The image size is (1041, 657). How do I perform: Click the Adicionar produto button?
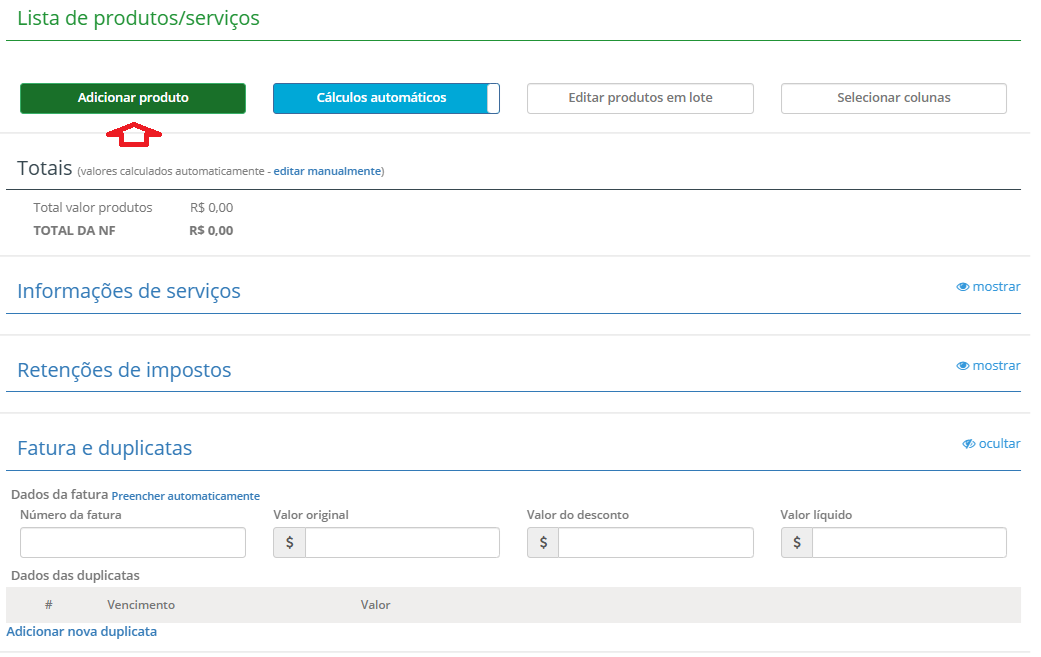coord(133,98)
